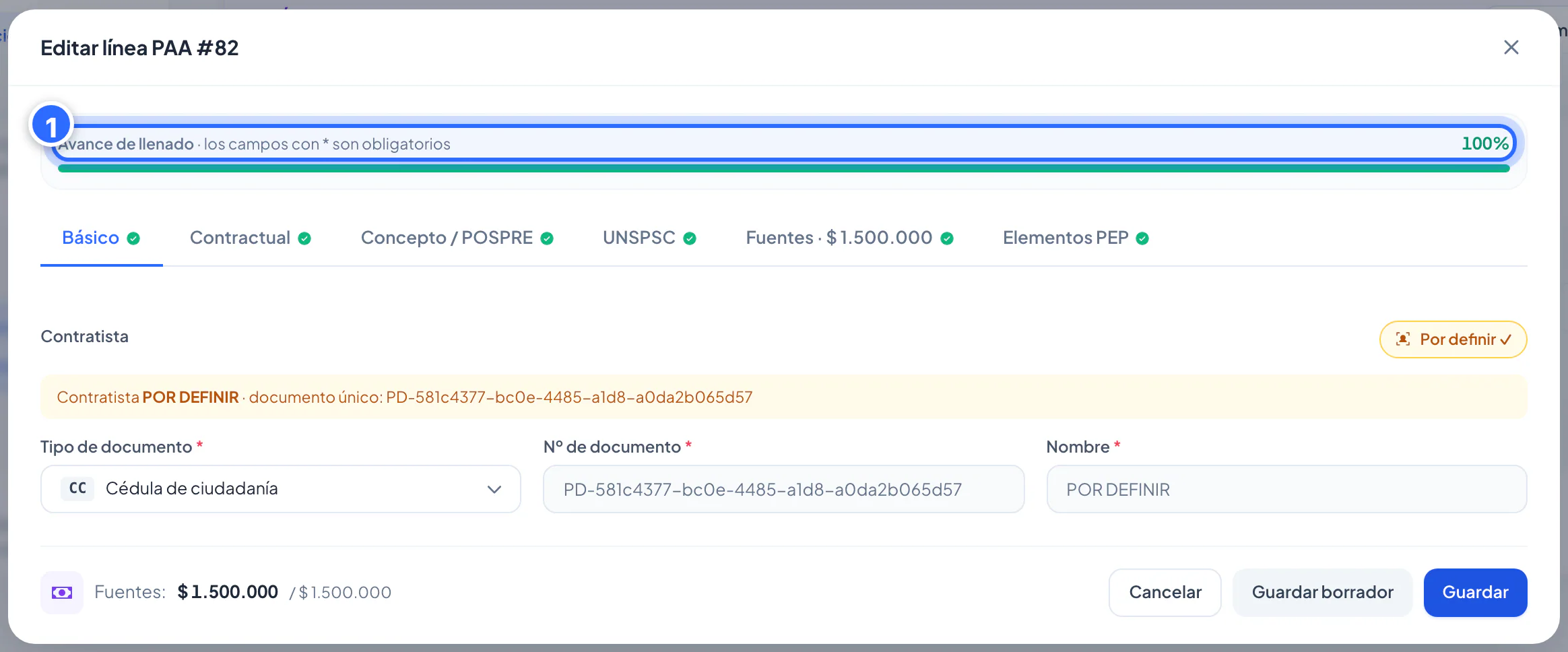This screenshot has height=652, width=1568.
Task: Click the Nombre input field
Action: [1286, 489]
